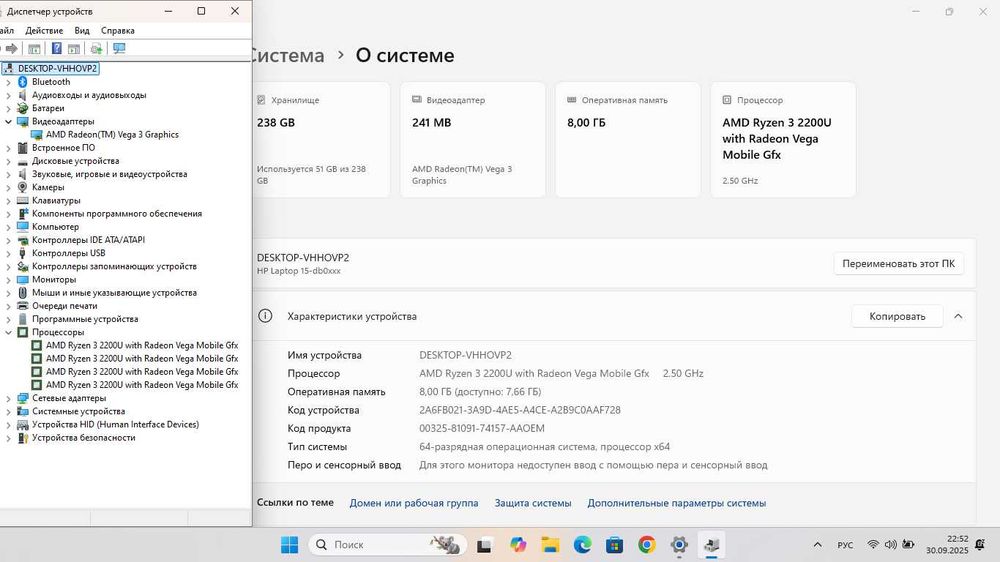Select Мыши и иные указывающие устройства item
Screen dimensions: 1000x562
pyautogui.click(x=114, y=293)
